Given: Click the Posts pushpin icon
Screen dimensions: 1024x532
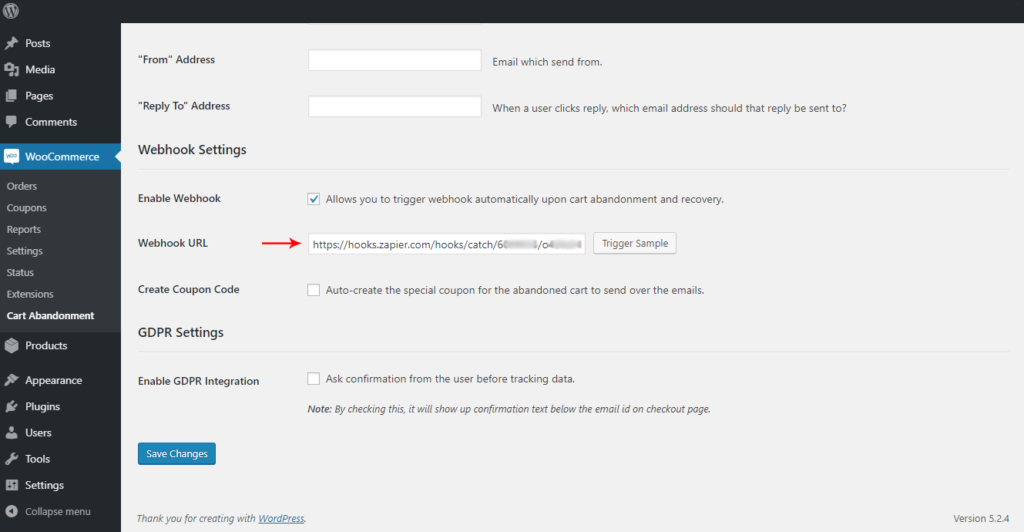Looking at the screenshot, I should click(11, 43).
